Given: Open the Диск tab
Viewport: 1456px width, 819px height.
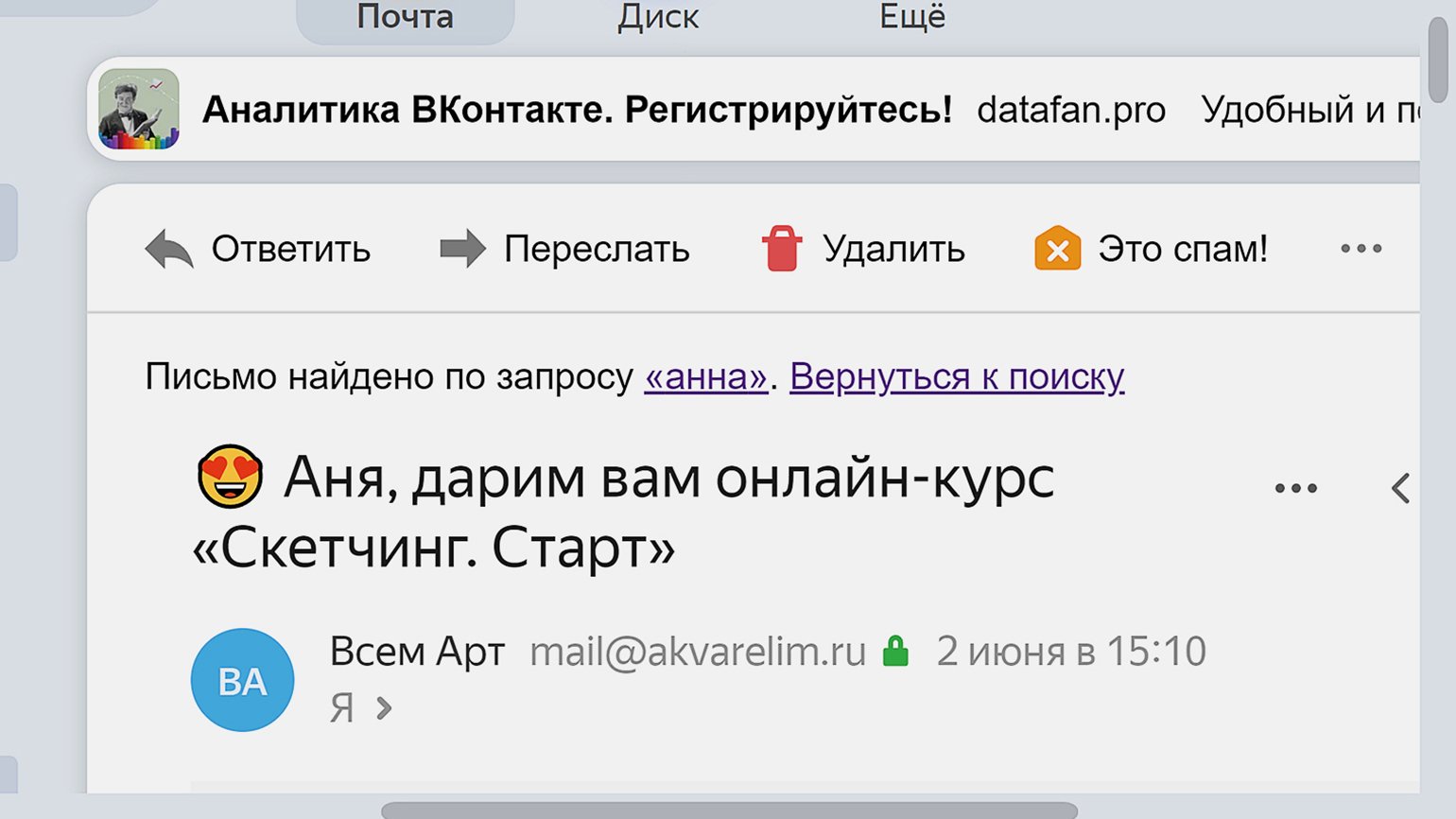Looking at the screenshot, I should point(658,17).
